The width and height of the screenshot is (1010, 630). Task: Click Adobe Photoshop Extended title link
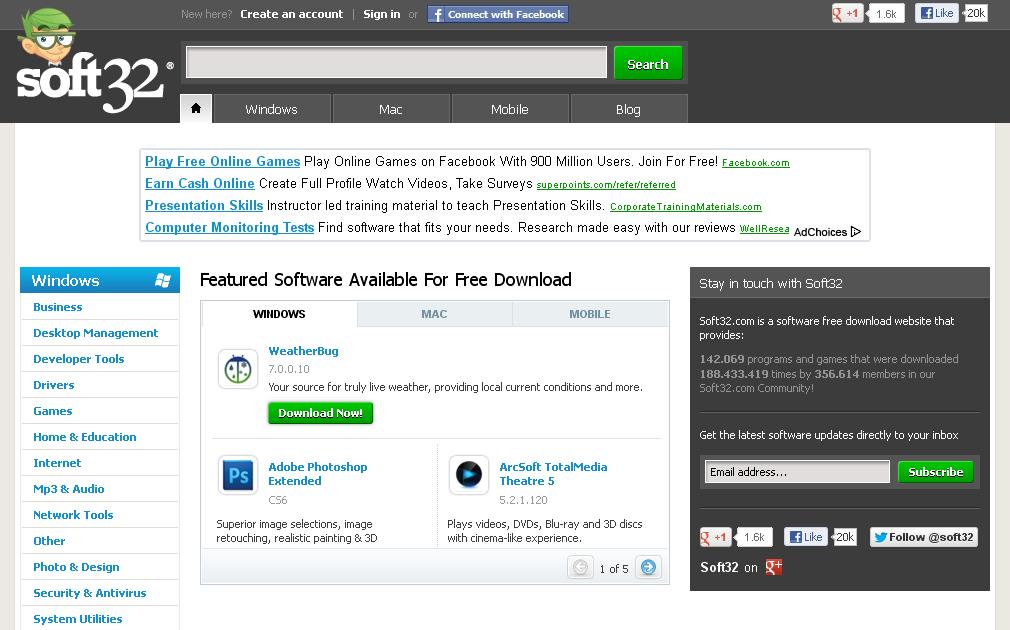[318, 473]
